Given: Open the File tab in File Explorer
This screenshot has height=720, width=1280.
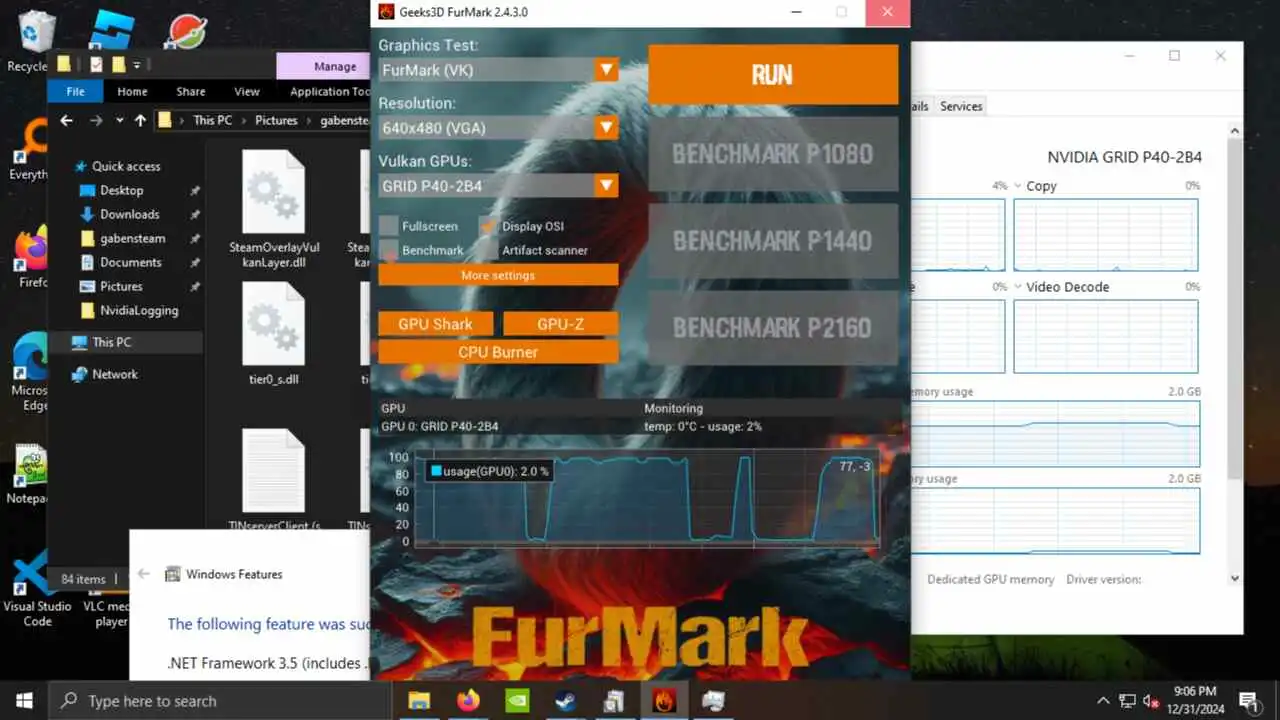Looking at the screenshot, I should point(75,91).
